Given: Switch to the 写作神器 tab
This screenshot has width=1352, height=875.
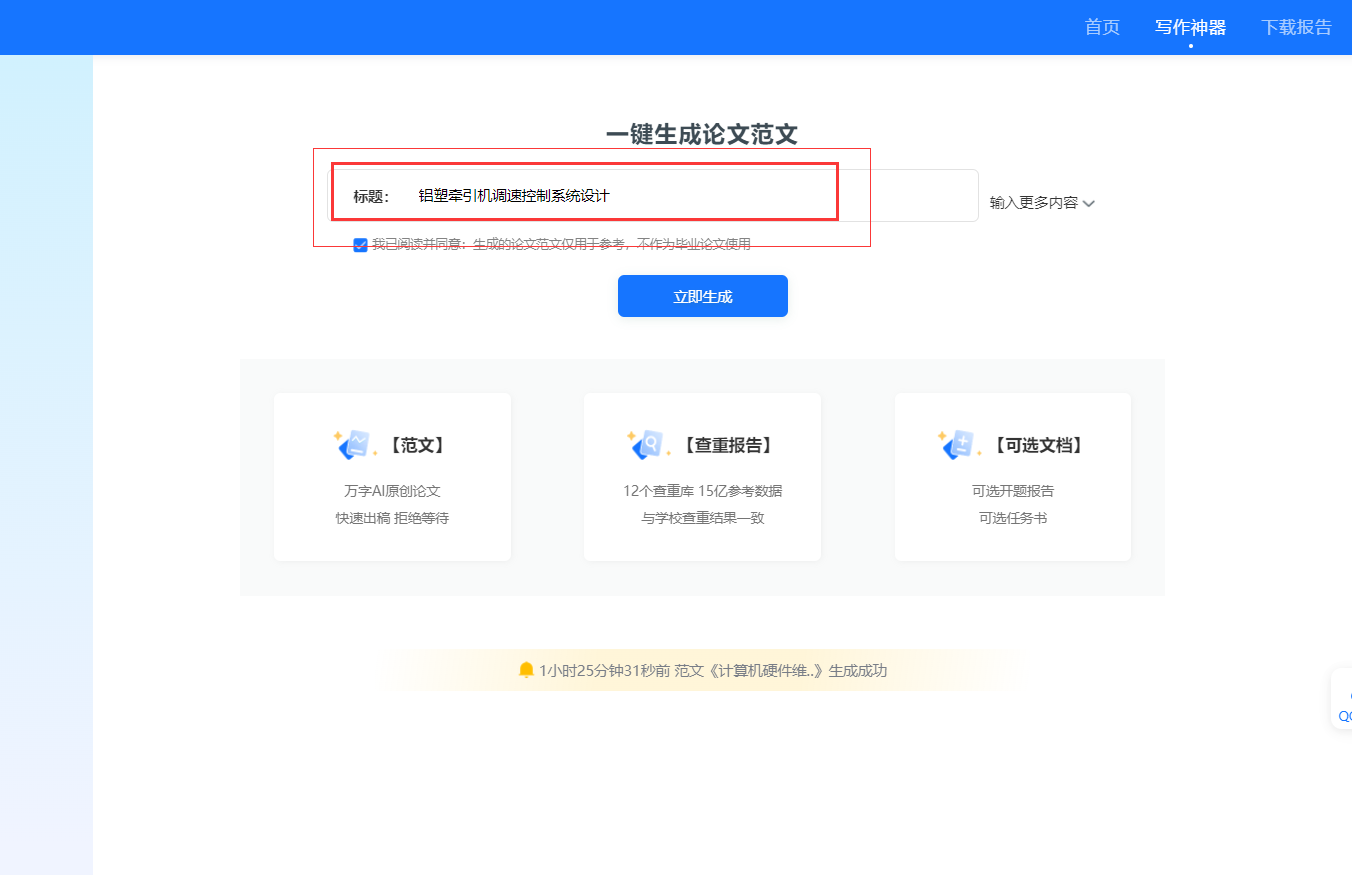Looking at the screenshot, I should pyautogui.click(x=1190, y=27).
